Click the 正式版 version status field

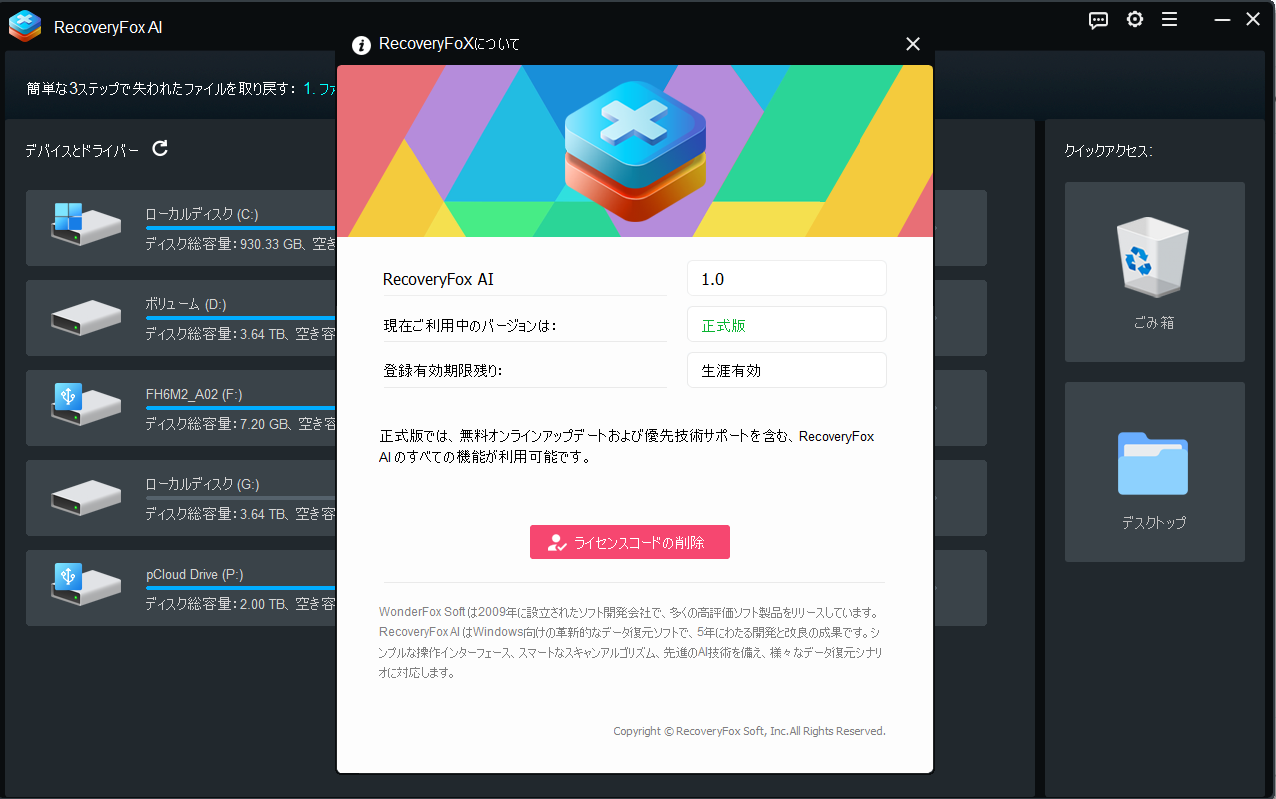pos(787,325)
